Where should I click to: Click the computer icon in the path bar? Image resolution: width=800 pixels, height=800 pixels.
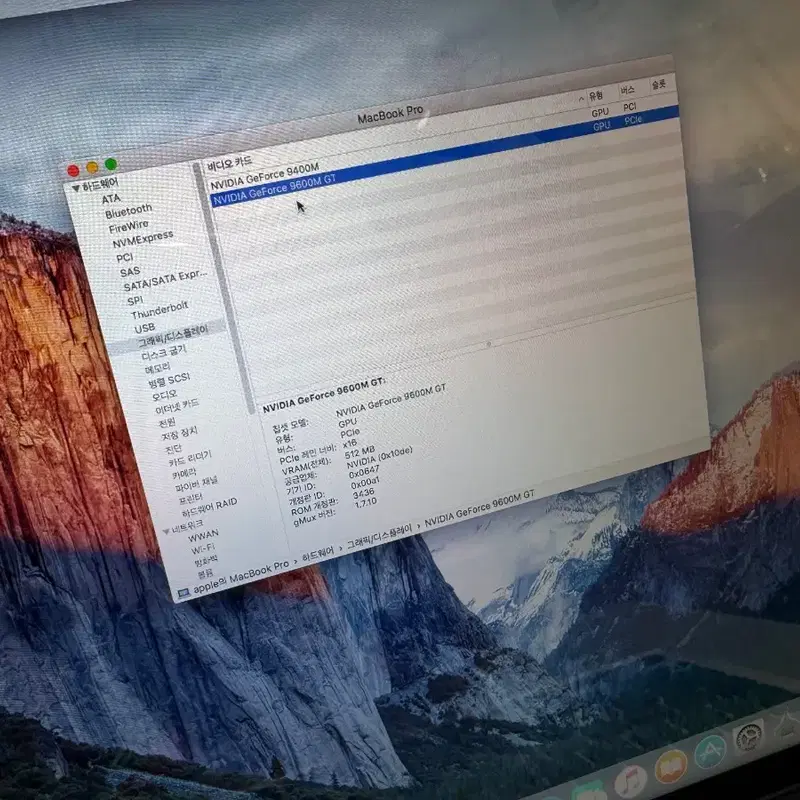pos(183,593)
